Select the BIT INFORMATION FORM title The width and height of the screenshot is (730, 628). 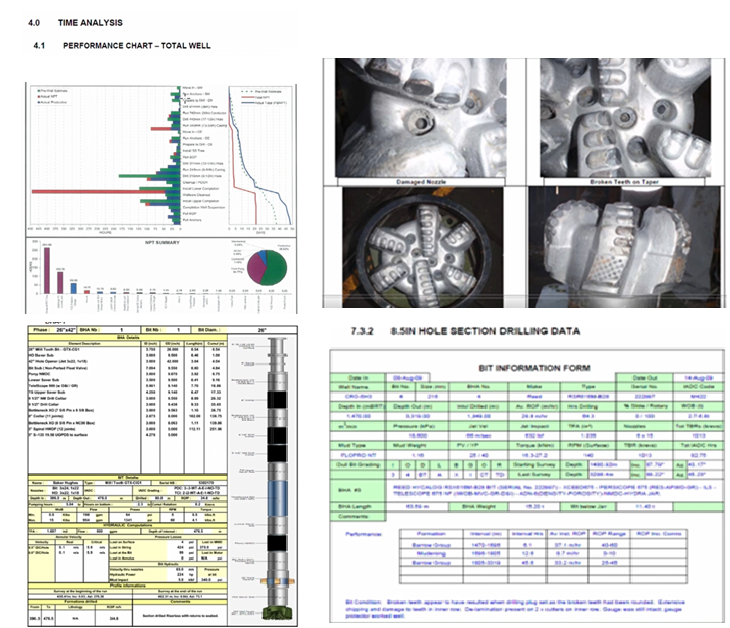coord(534,367)
